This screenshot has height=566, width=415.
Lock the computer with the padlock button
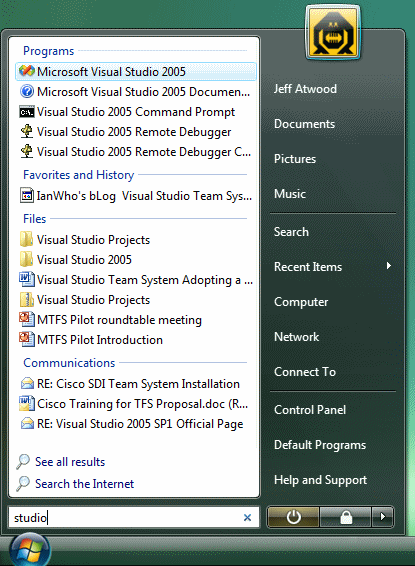[346, 517]
